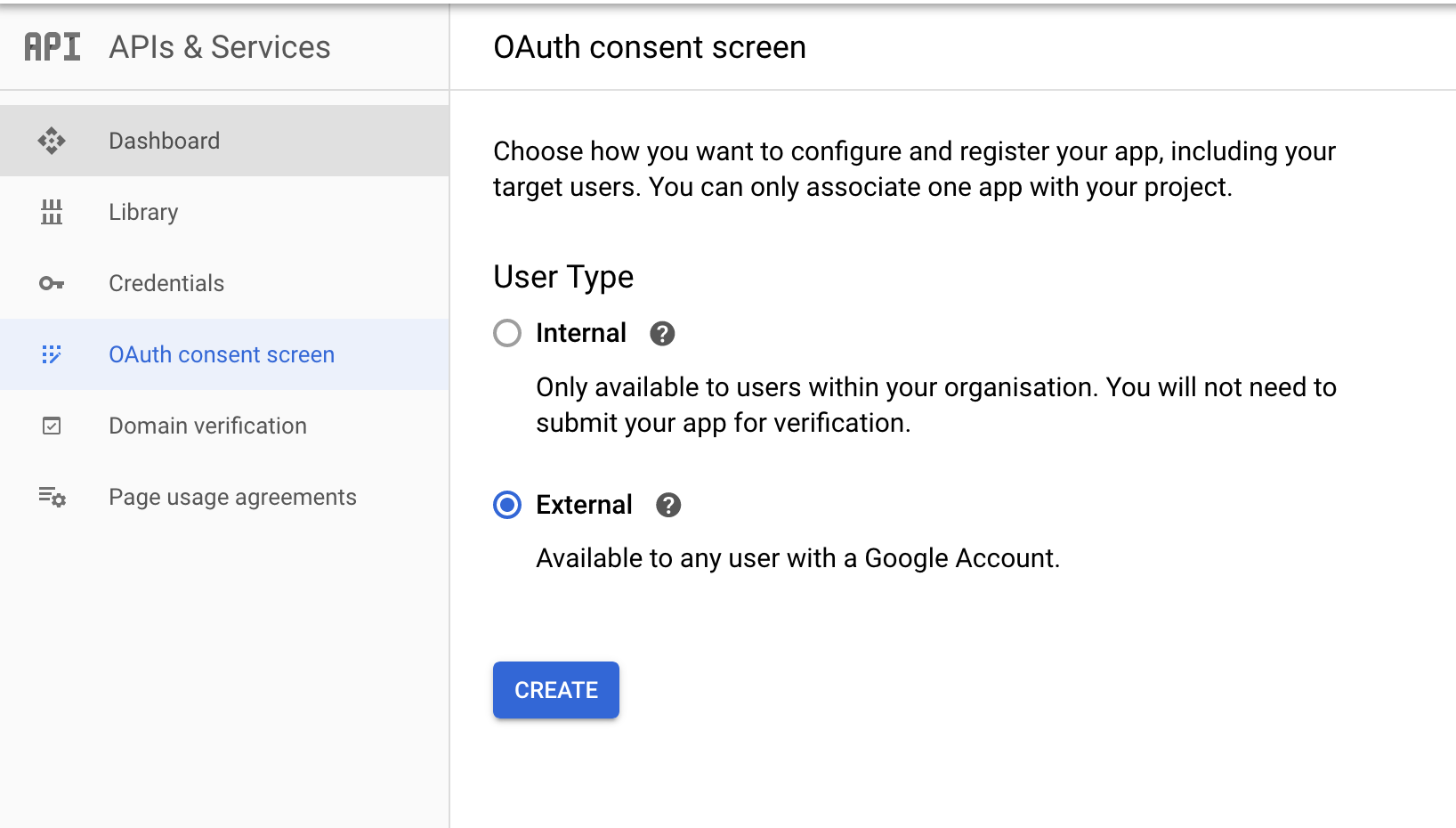Image resolution: width=1456 pixels, height=828 pixels.
Task: Open Page usage agreements
Action: [x=232, y=497]
